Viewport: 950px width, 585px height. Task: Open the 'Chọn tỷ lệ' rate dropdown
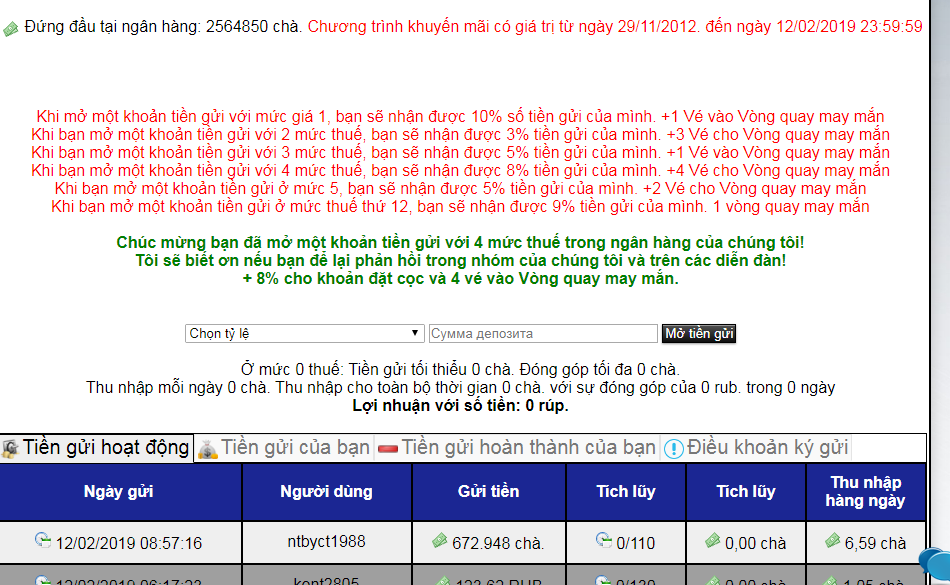tap(304, 334)
